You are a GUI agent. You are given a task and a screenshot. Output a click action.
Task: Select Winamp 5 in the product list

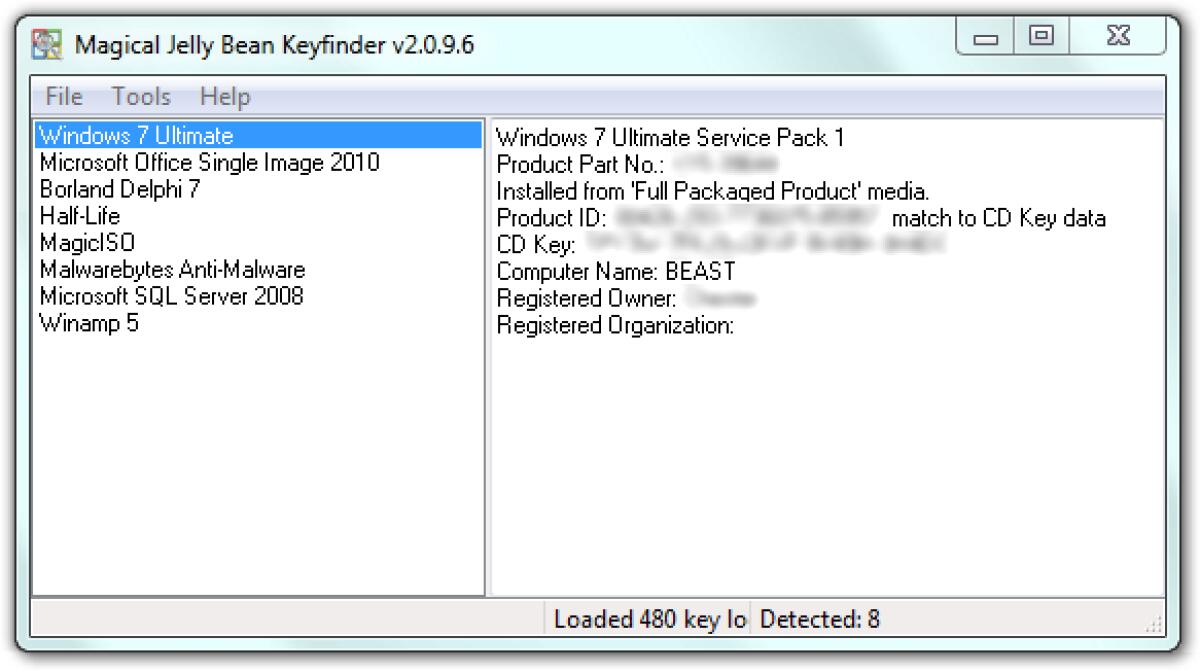(x=88, y=323)
